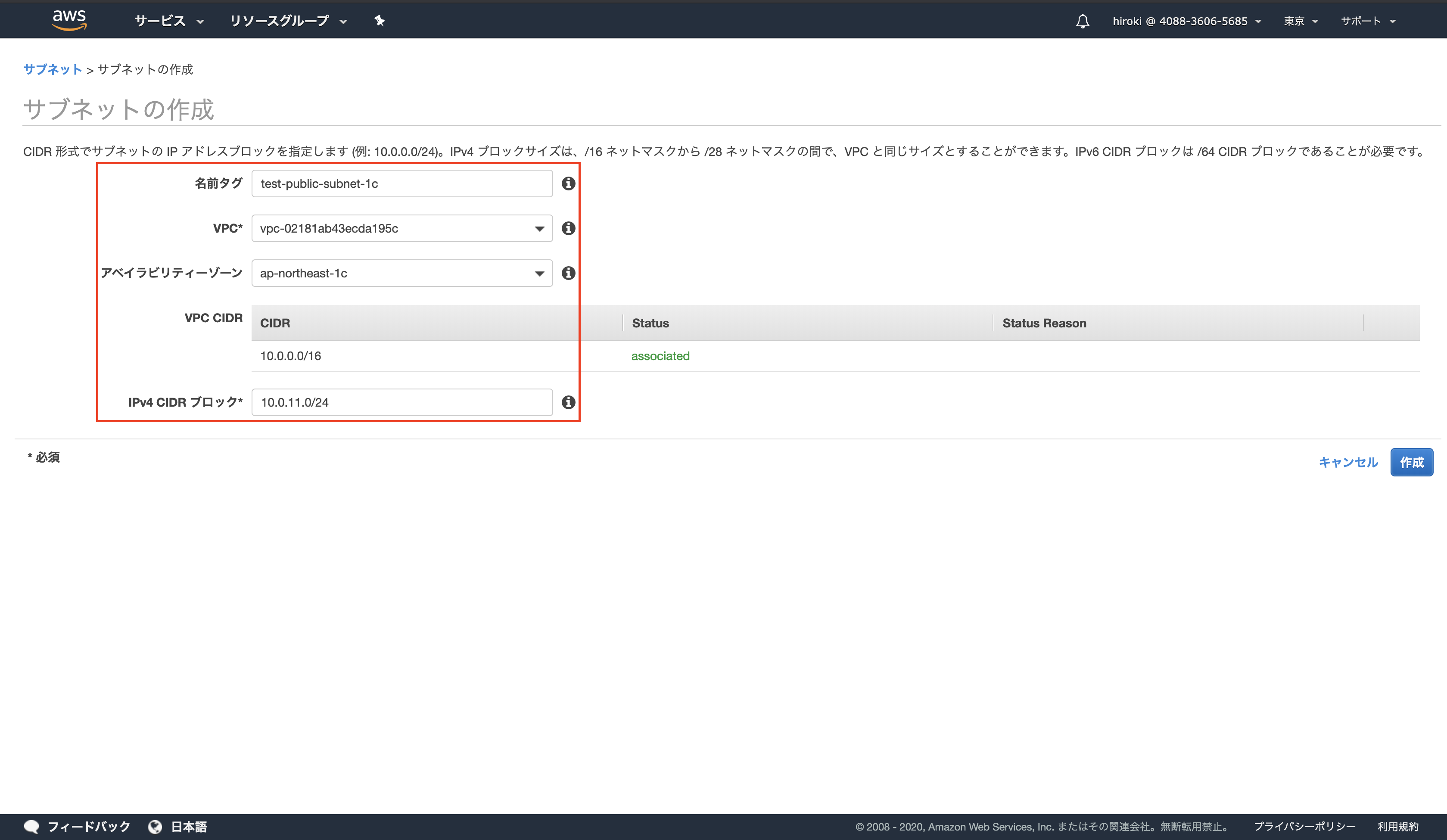Click the キャンセル link
Image resolution: width=1447 pixels, height=840 pixels.
coord(1347,462)
